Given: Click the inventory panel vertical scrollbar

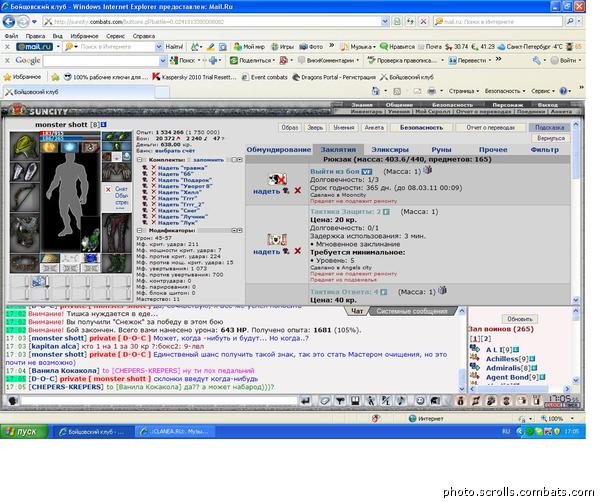Looking at the screenshot, I should (576, 210).
